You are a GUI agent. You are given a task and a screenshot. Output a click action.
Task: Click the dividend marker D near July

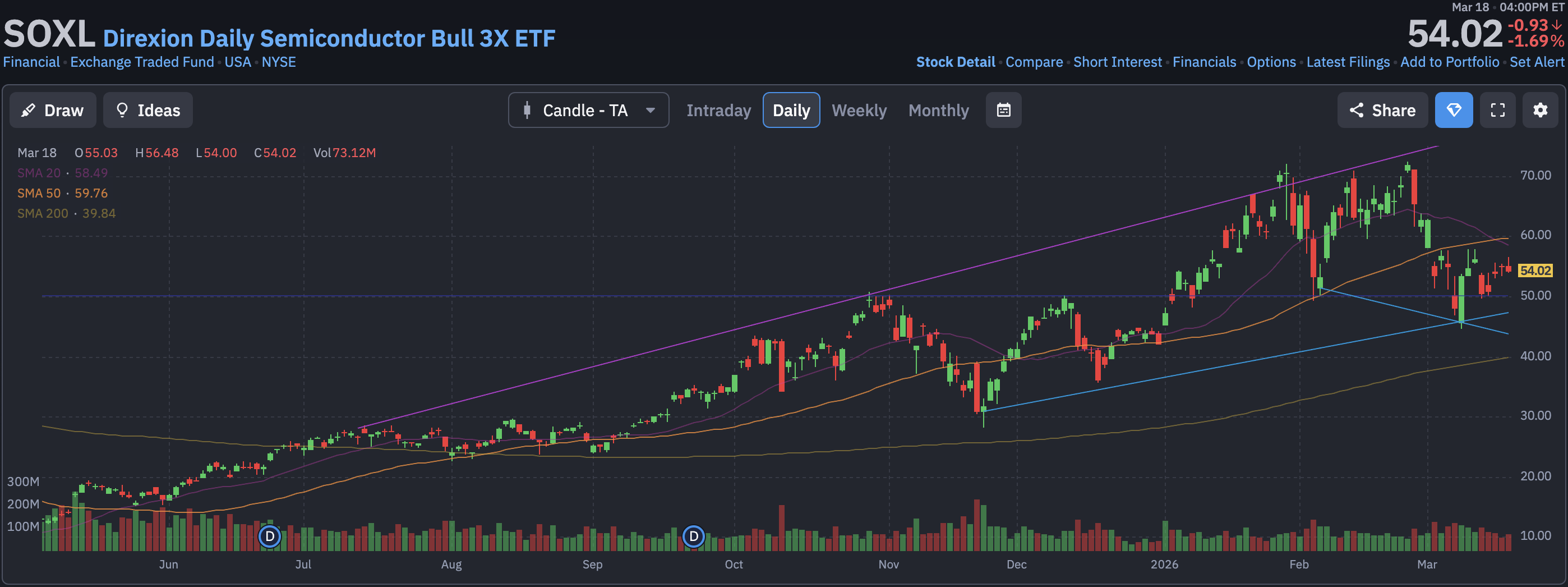270,536
